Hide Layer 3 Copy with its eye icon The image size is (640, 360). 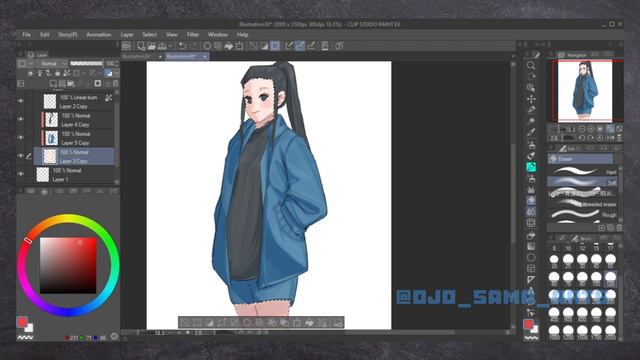coord(20,156)
